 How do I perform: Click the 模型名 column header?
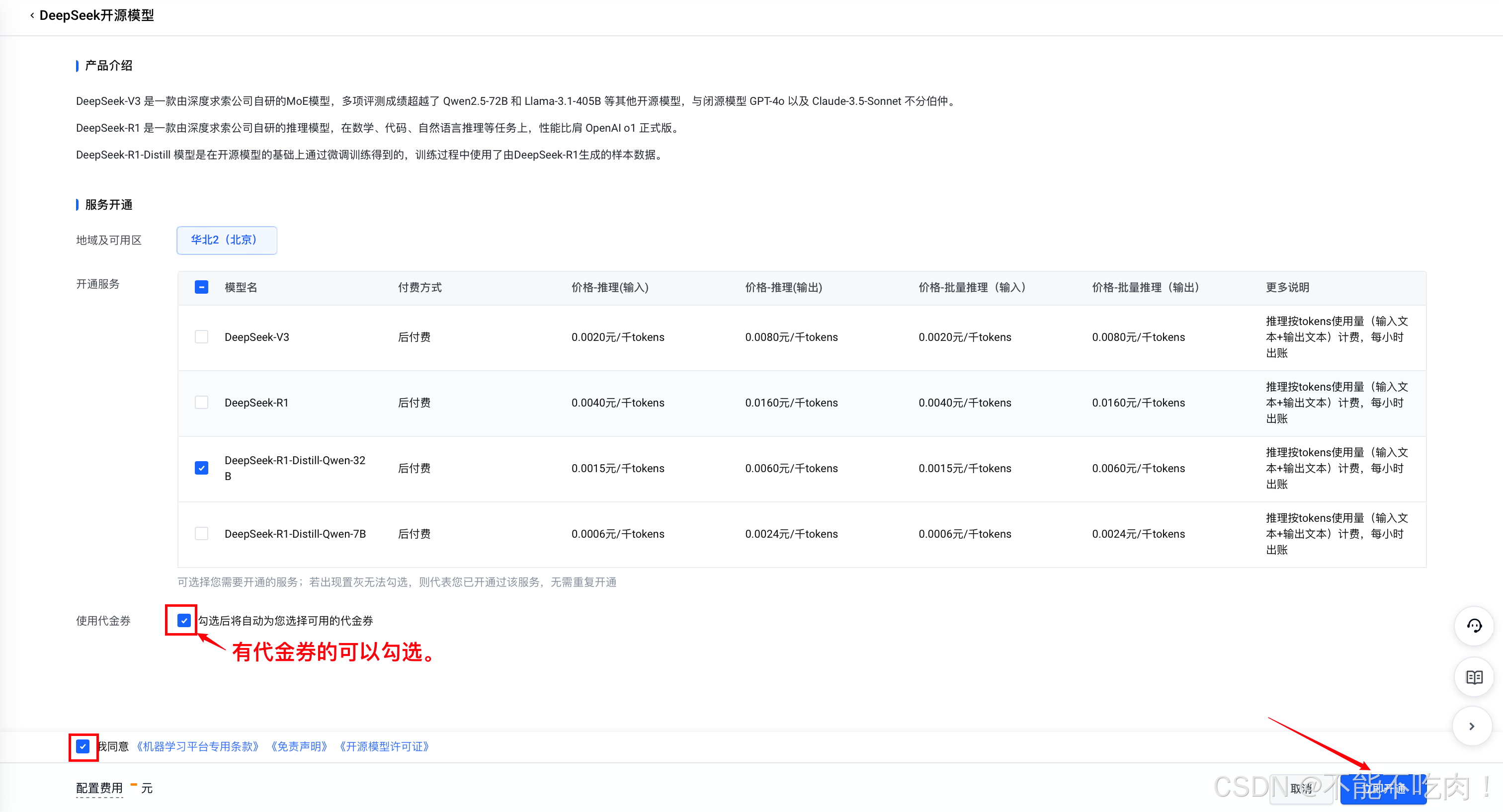[241, 287]
